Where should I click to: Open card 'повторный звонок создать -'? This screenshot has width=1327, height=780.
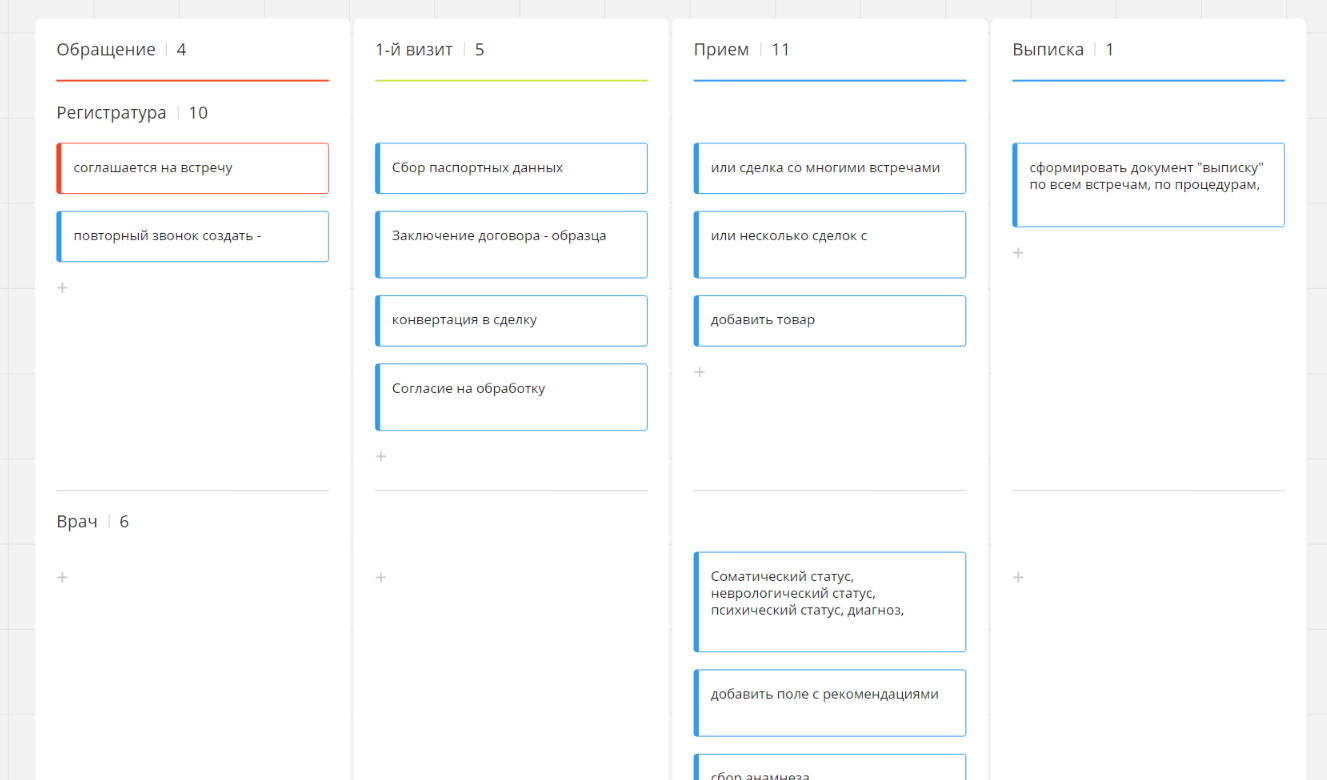coord(192,236)
